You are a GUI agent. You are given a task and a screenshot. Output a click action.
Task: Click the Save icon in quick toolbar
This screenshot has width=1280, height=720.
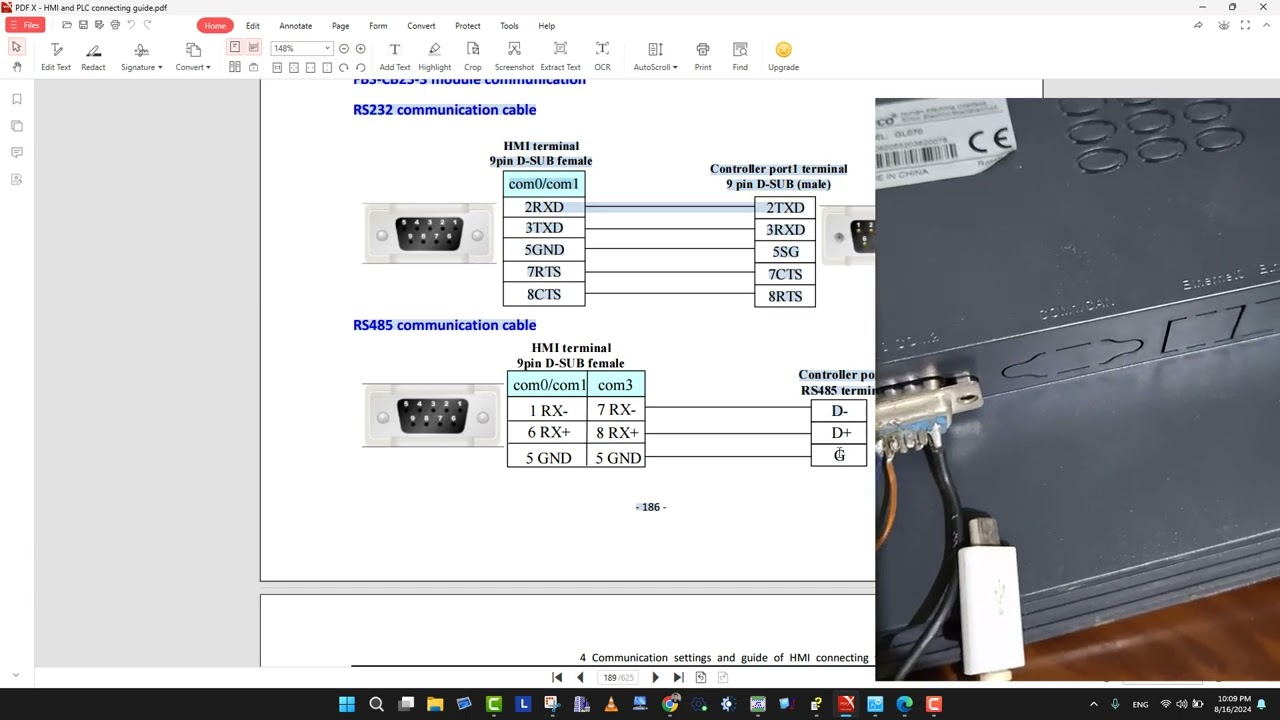pos(83,25)
